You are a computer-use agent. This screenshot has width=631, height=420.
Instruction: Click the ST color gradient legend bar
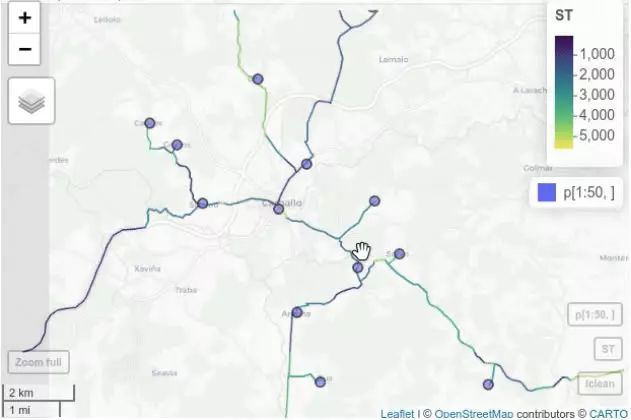[x=564, y=93]
